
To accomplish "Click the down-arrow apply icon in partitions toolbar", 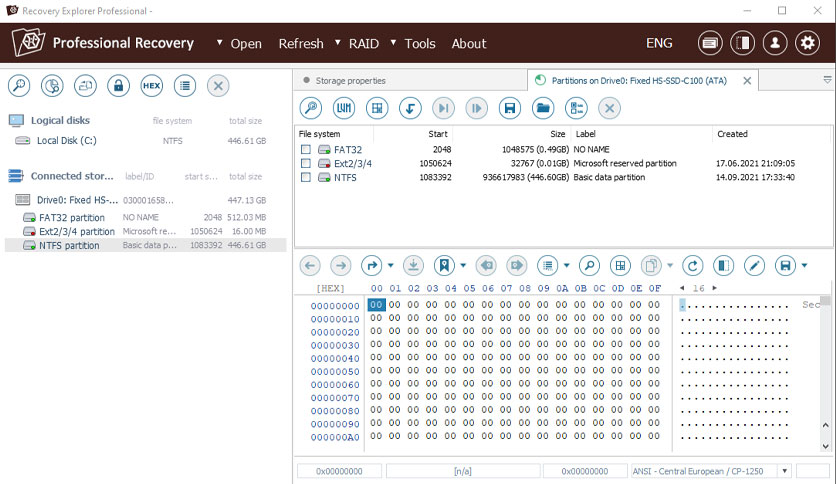I will pos(410,108).
